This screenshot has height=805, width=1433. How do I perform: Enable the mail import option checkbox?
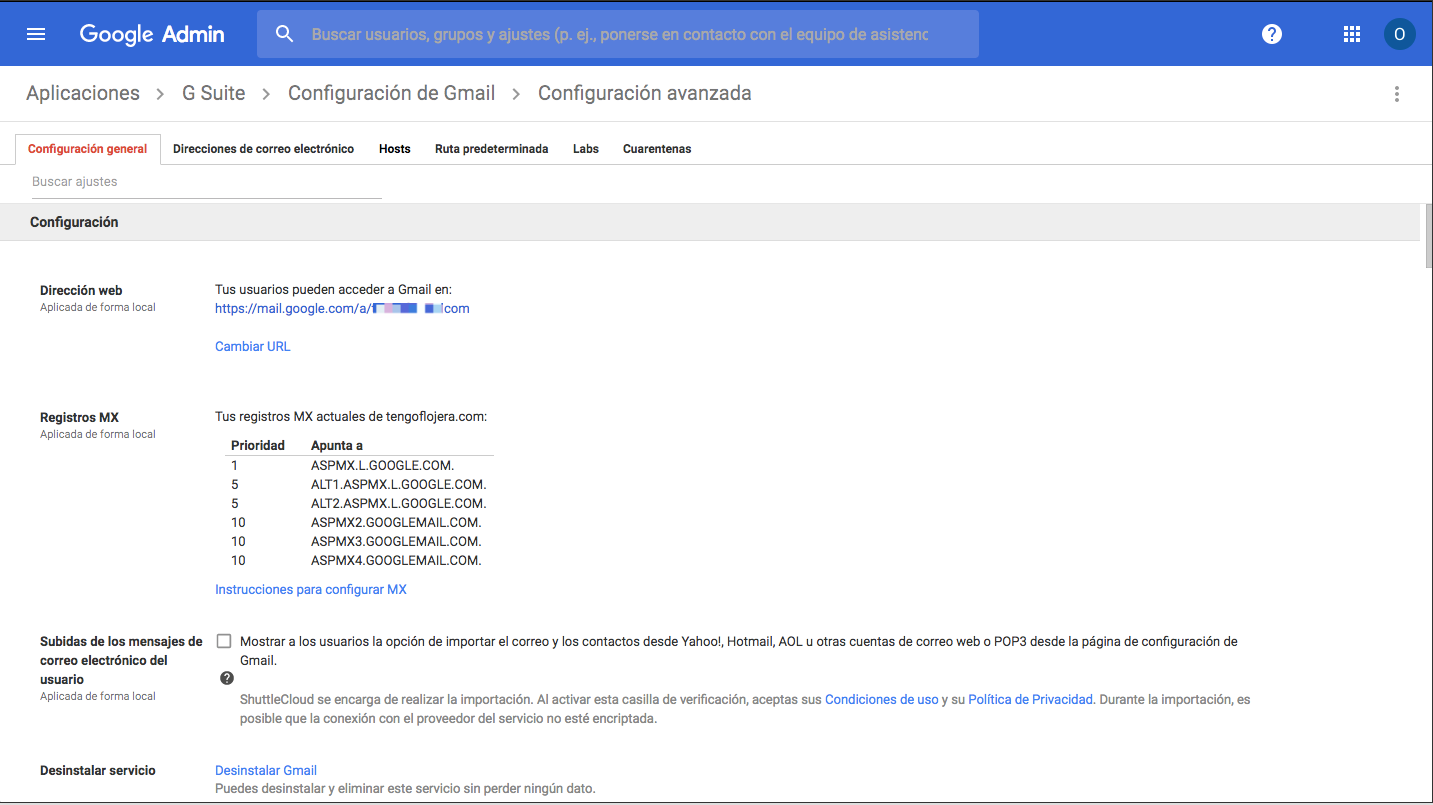coord(223,642)
